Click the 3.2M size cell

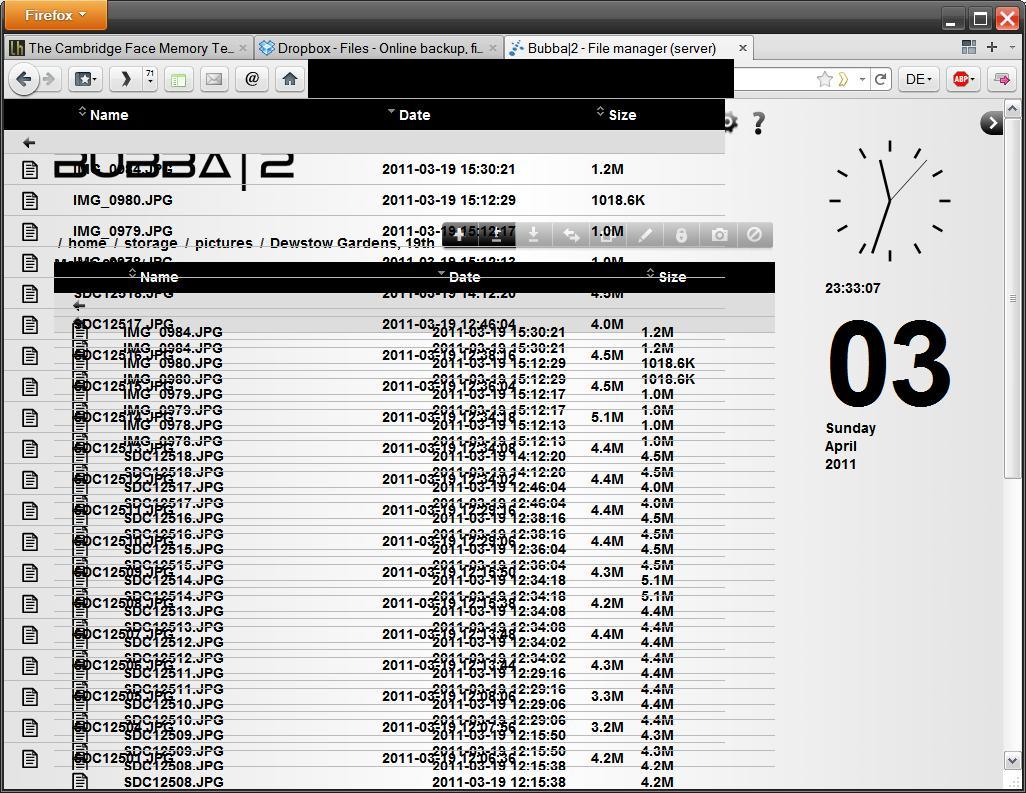click(x=607, y=727)
